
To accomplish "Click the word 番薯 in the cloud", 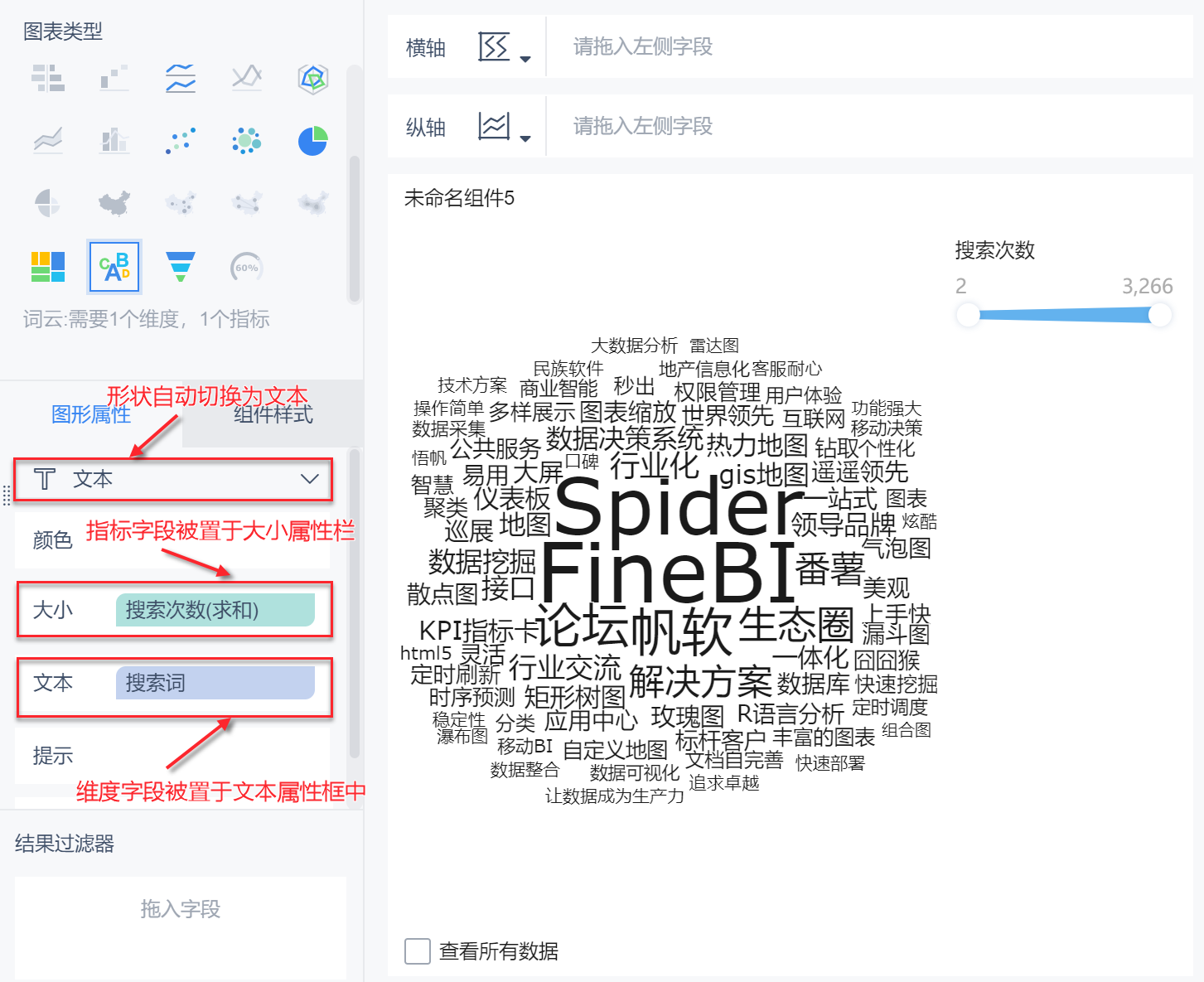I will 830,569.
